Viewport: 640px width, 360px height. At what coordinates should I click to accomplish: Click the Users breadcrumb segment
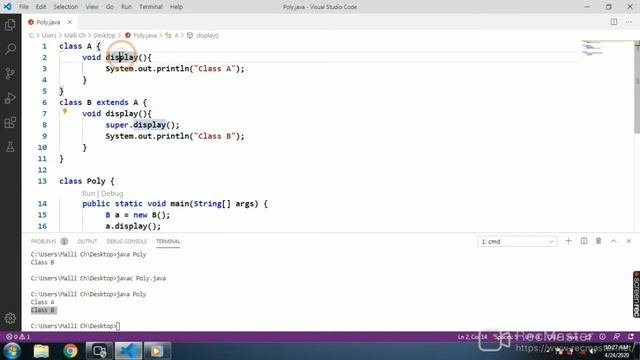[x=49, y=36]
